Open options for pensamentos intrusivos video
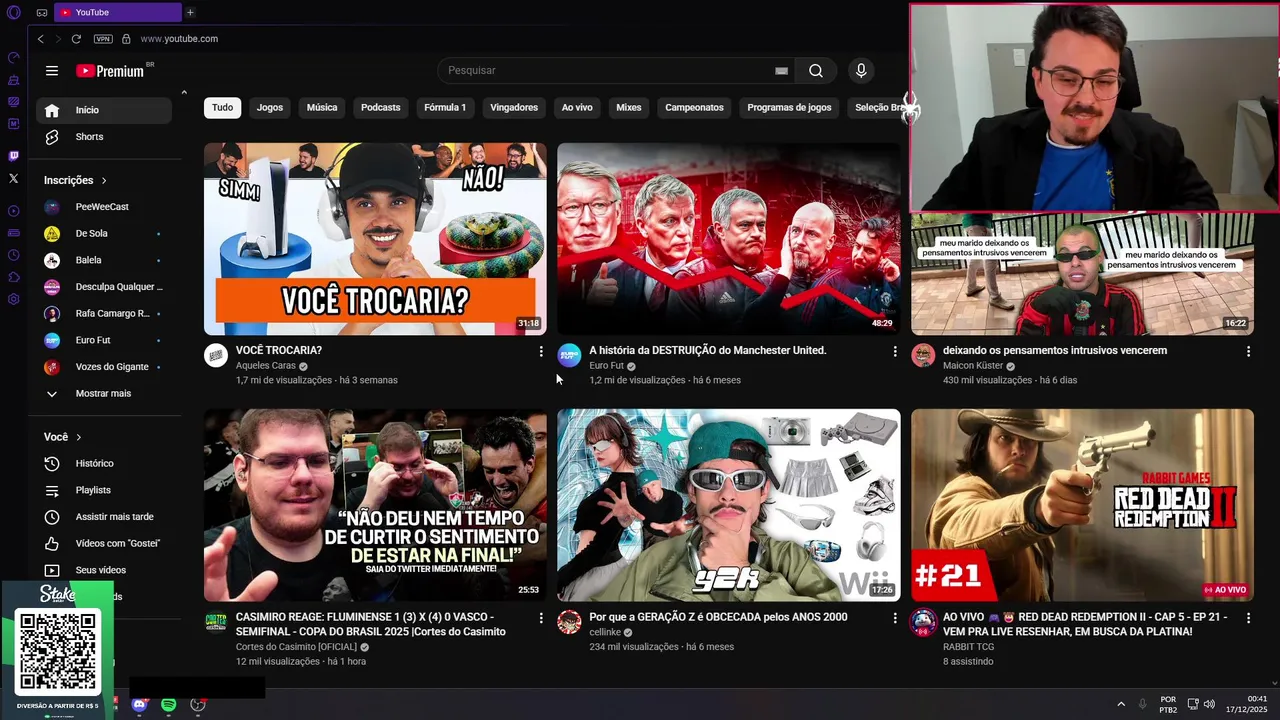 (1248, 352)
